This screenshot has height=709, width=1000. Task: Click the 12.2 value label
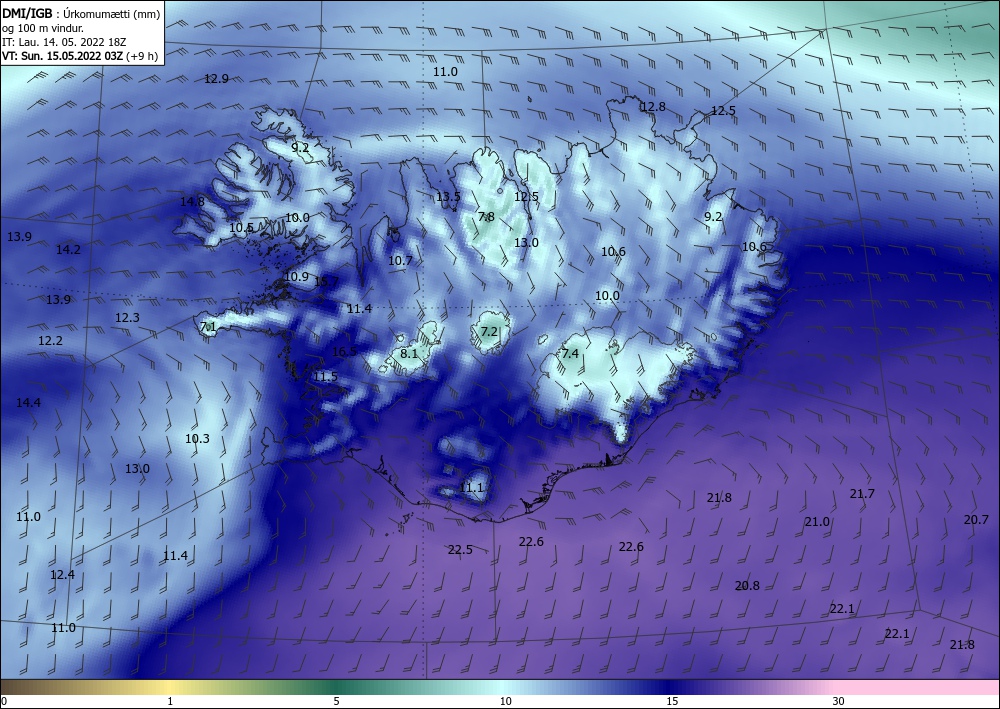pyautogui.click(x=50, y=341)
